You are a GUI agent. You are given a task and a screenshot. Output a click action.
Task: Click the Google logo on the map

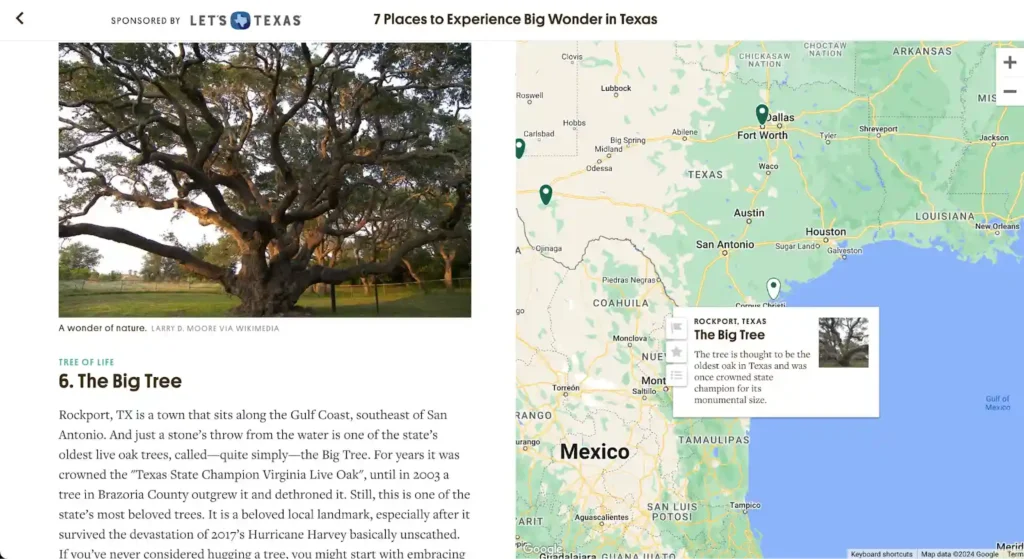[543, 549]
